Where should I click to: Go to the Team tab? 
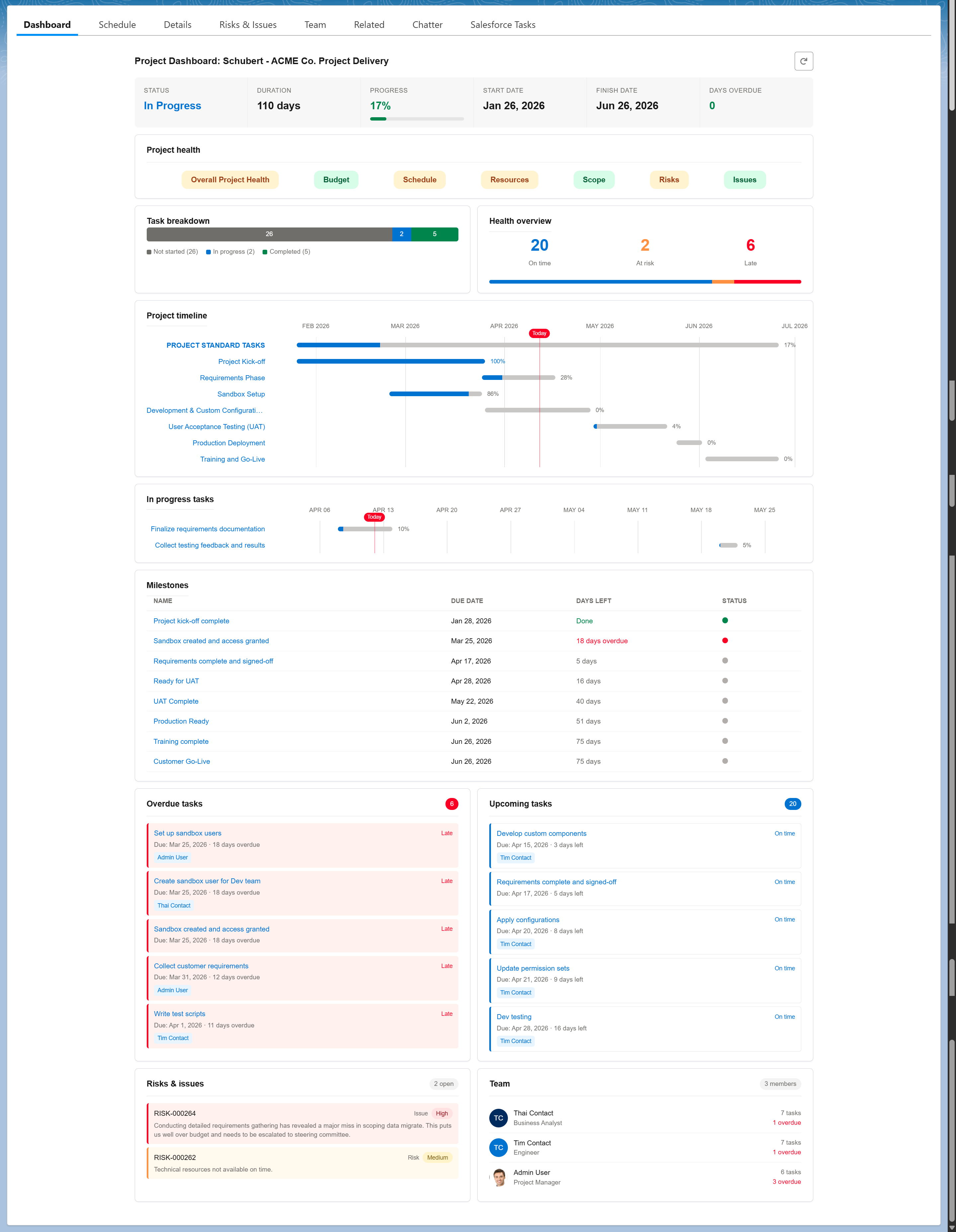coord(315,25)
